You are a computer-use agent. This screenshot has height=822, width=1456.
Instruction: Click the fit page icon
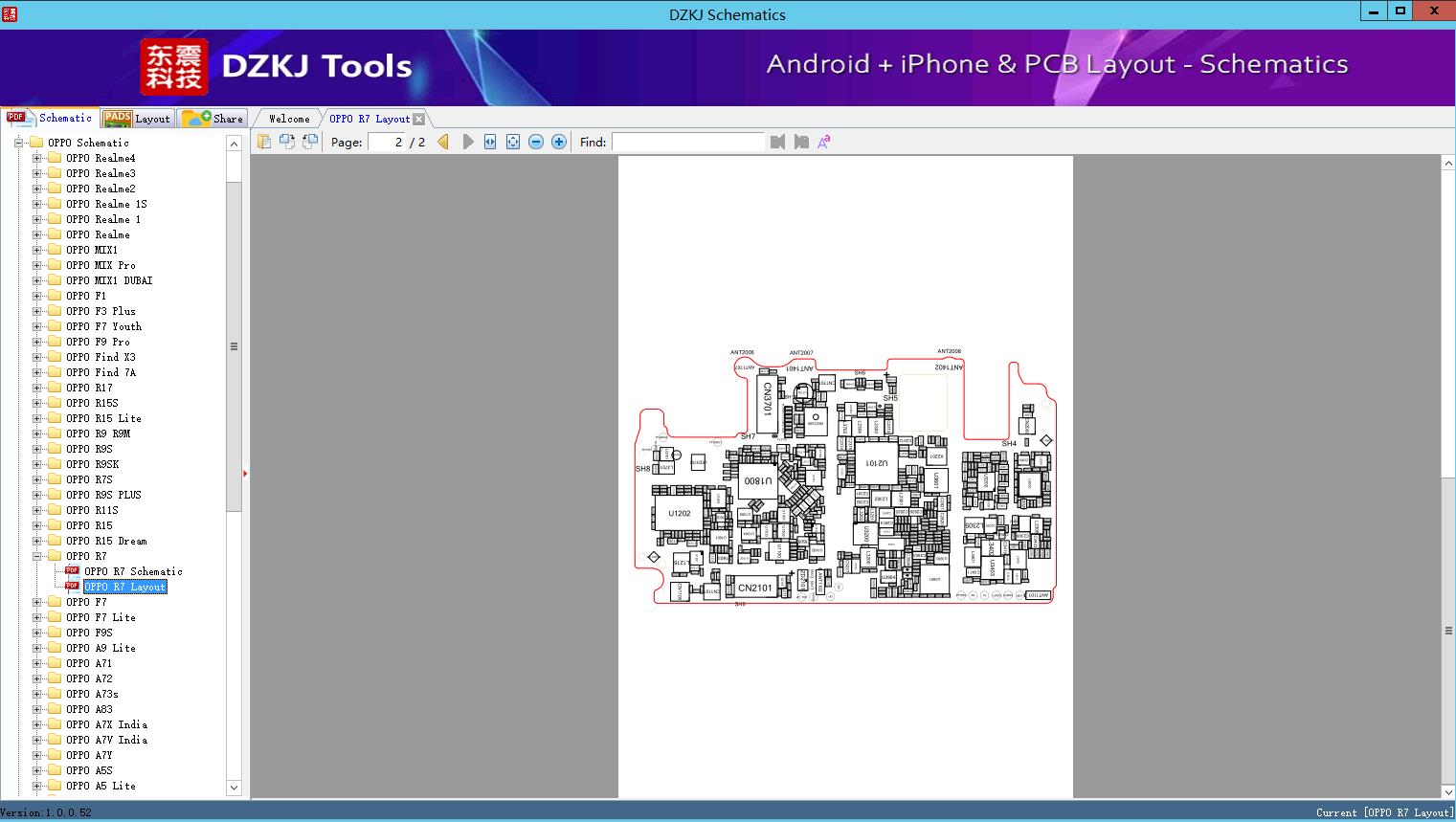513,142
